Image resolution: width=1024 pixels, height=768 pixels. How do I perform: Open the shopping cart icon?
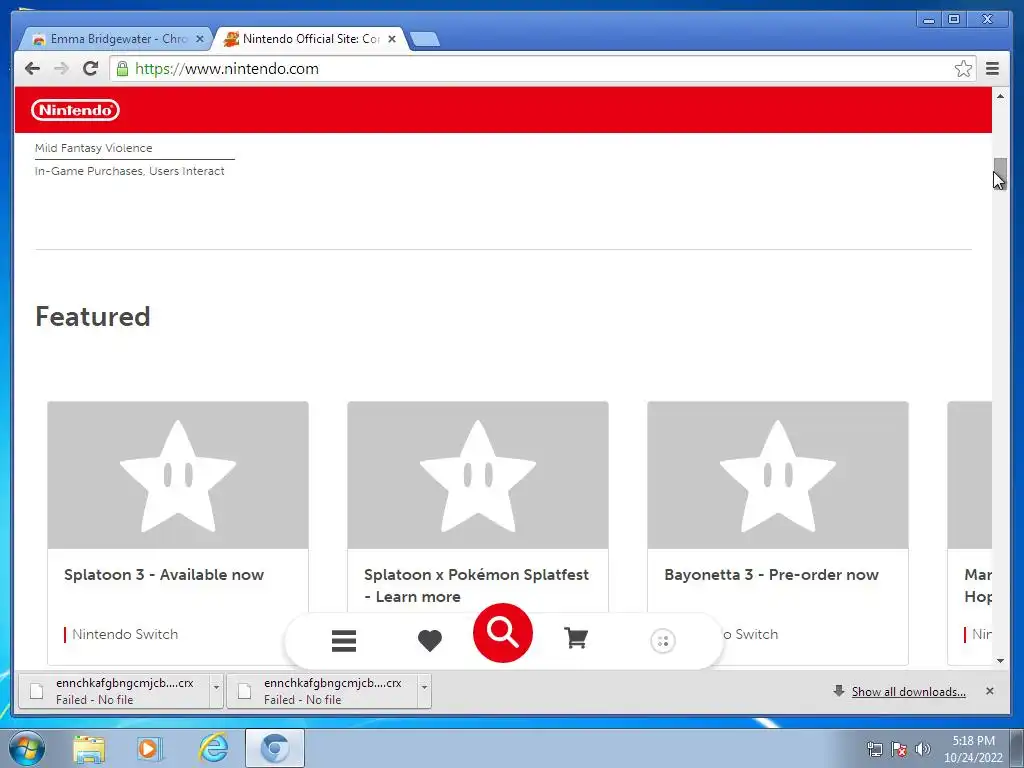[576, 638]
